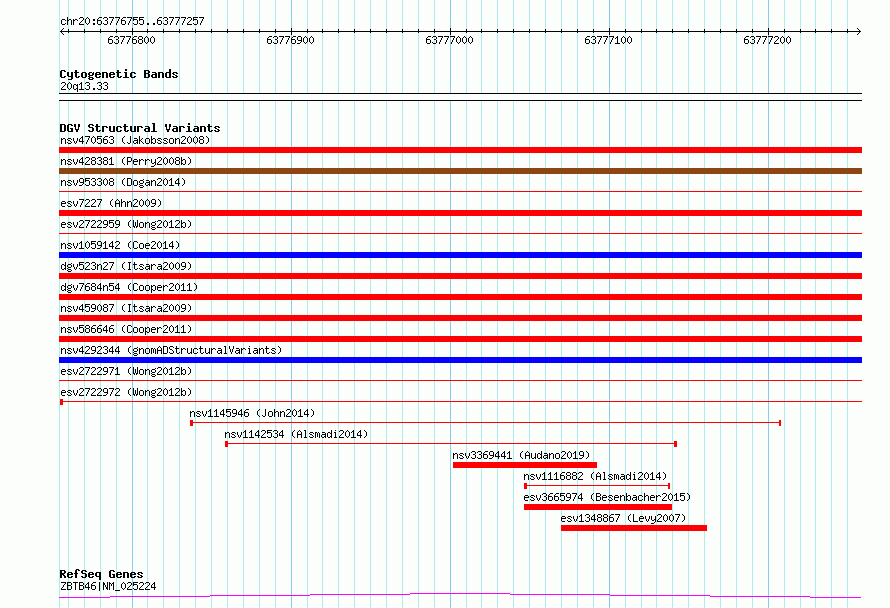890x608 pixels.
Task: Select the red dgv523n27 variant bar
Action: 460,276
